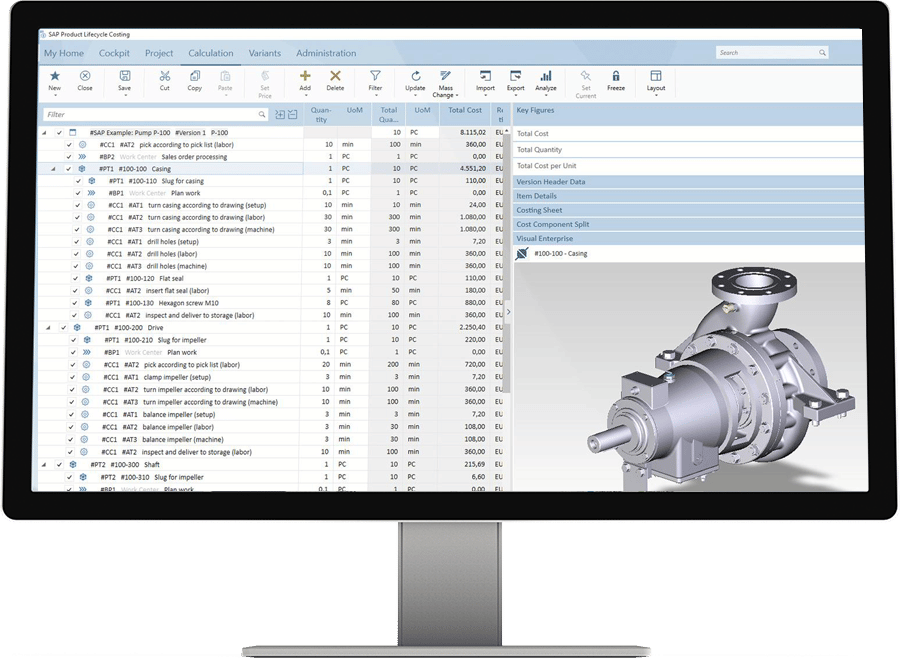
Task: Collapse the #100-100 Casing tree node
Action: 53,169
